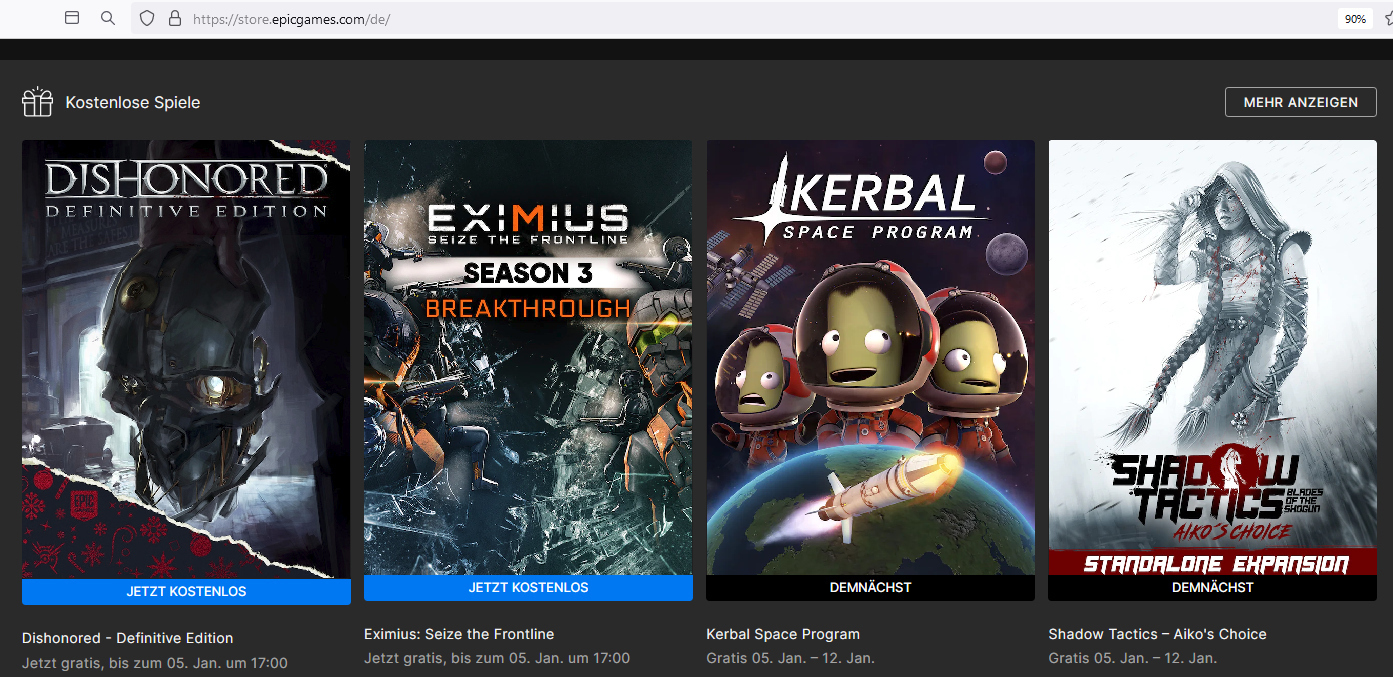Click Kerbal's 'Gratis 05. Jan. – 12. Jan.' text

pos(790,659)
